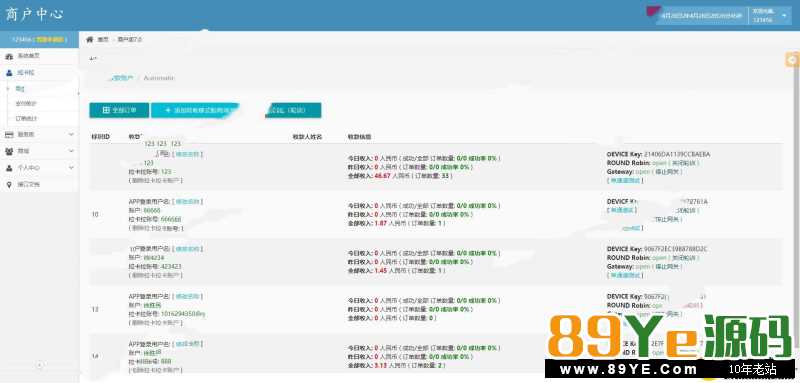Click the grid icon on 全部订单 button
Screen dimensions: 800x383
106,110
